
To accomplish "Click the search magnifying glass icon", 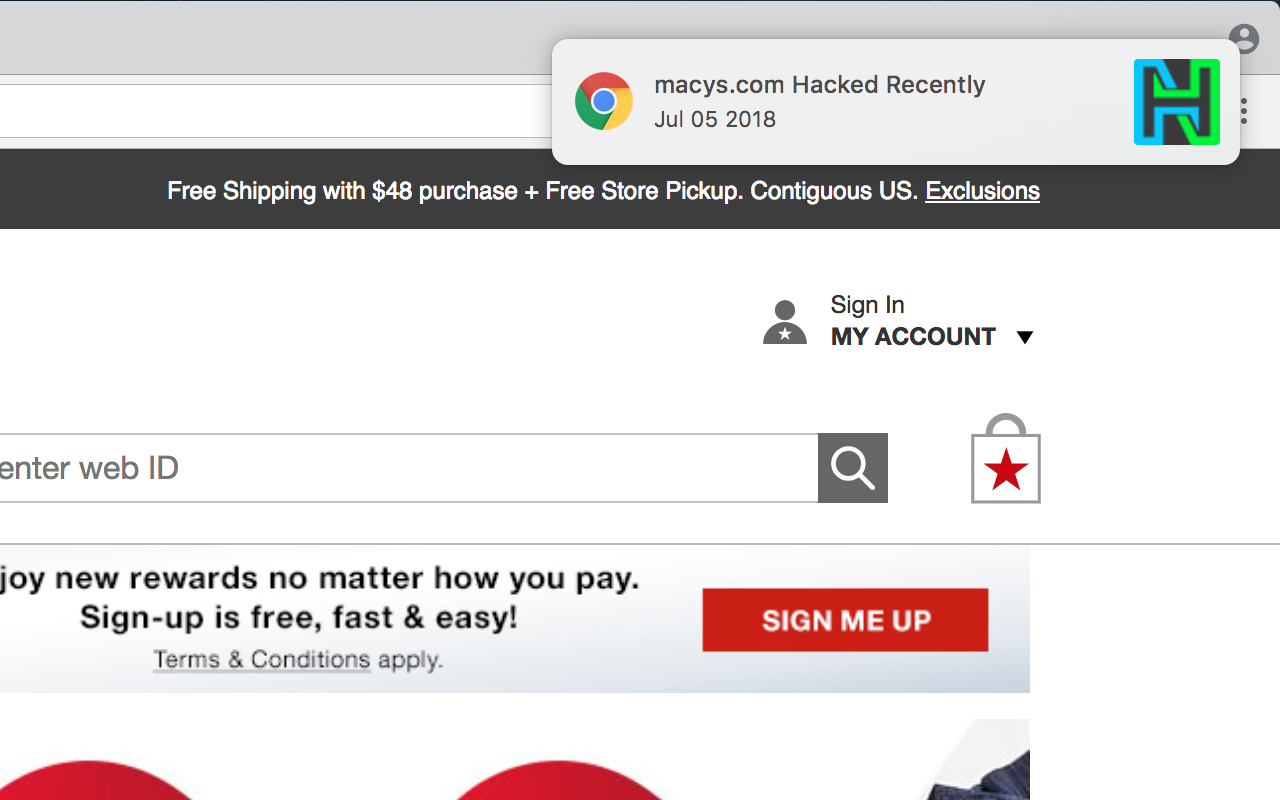I will click(x=852, y=467).
